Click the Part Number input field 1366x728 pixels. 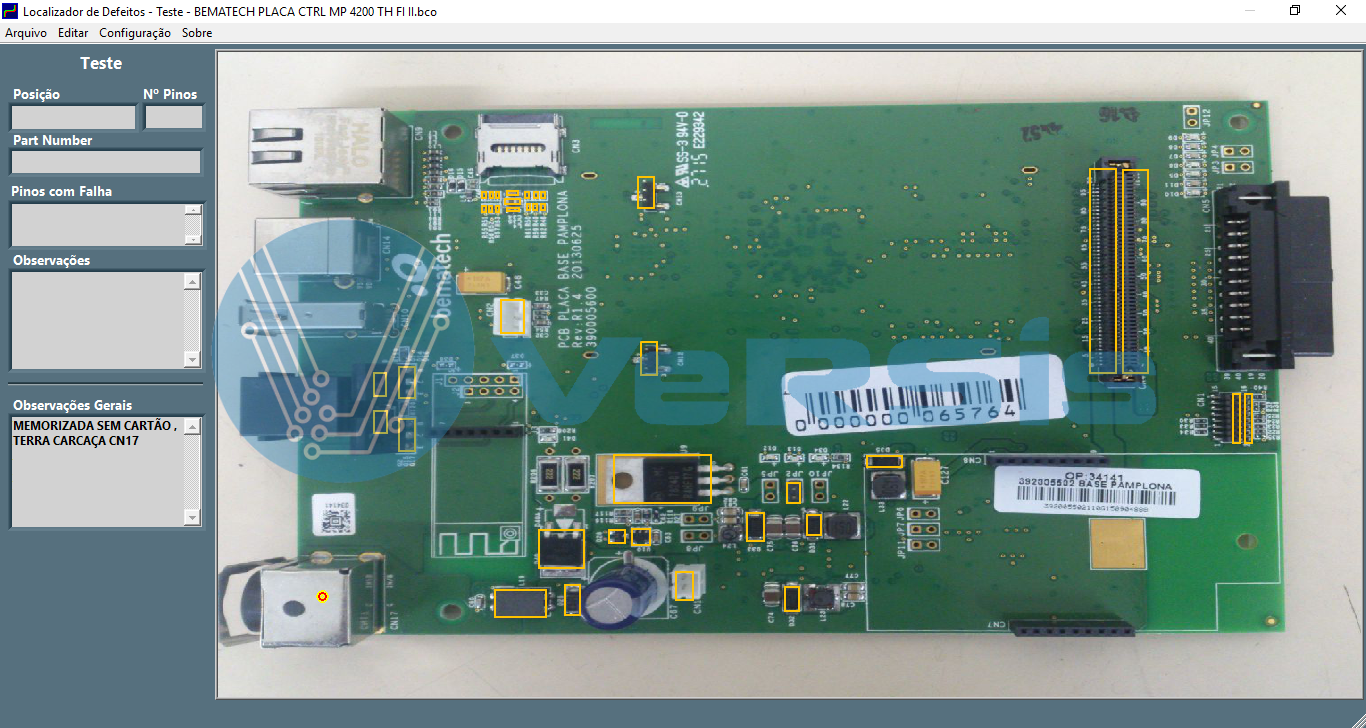(106, 162)
